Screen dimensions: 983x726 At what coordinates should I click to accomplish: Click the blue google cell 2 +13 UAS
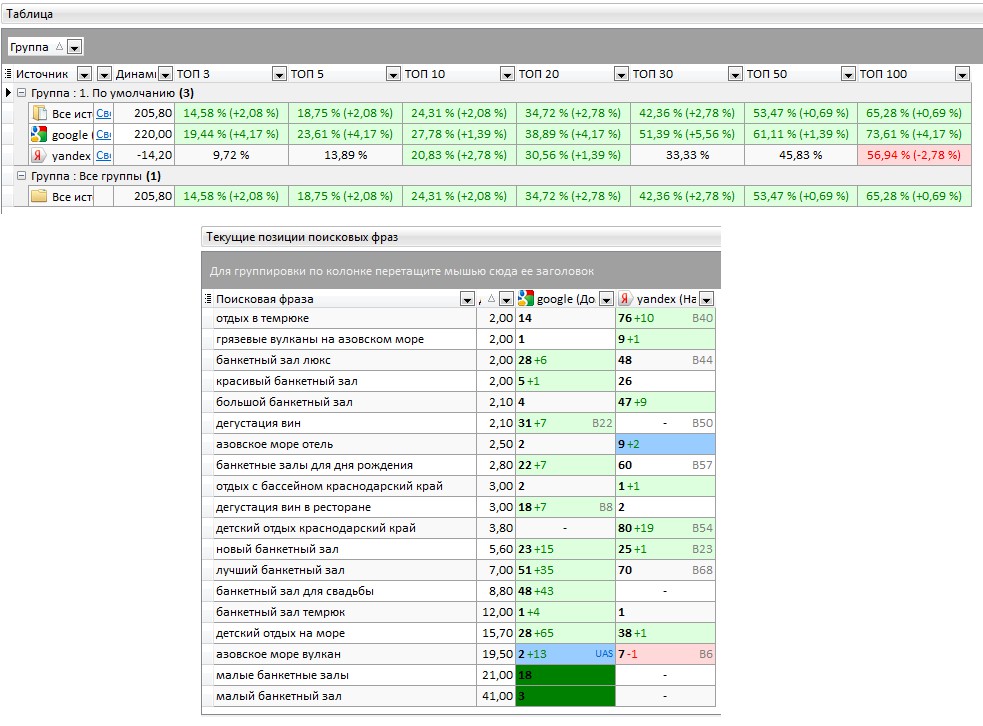(565, 654)
